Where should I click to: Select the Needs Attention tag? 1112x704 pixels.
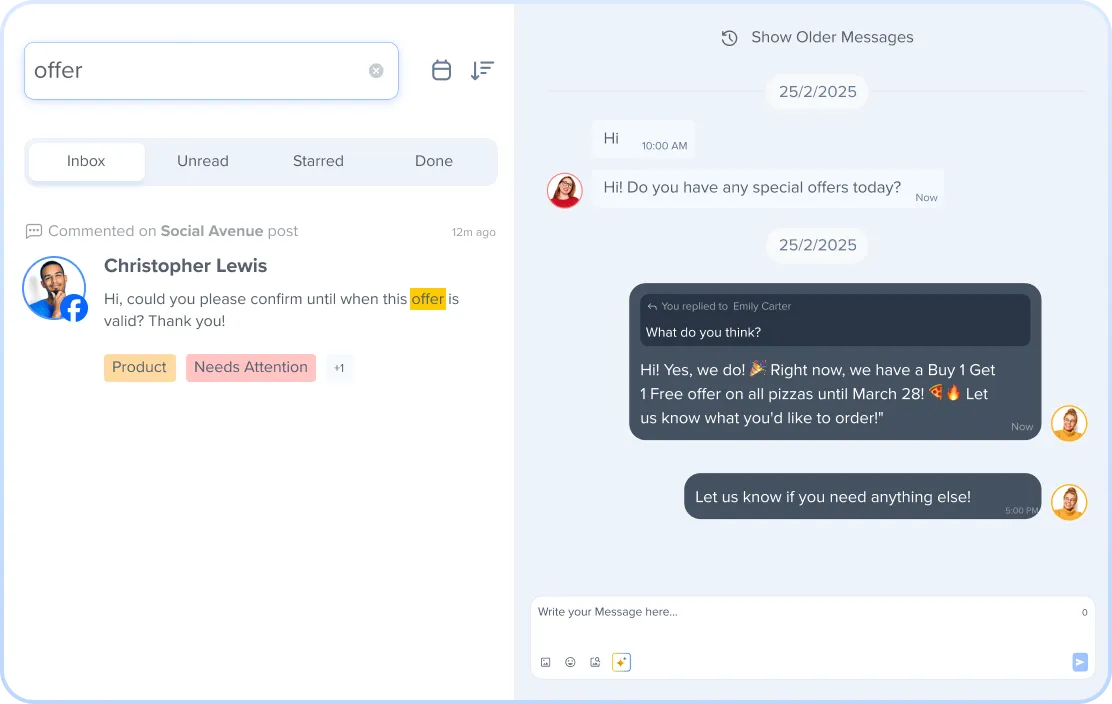coord(251,368)
